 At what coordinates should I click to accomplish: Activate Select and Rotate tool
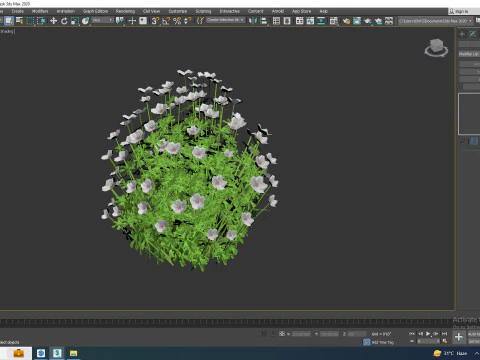click(64, 21)
